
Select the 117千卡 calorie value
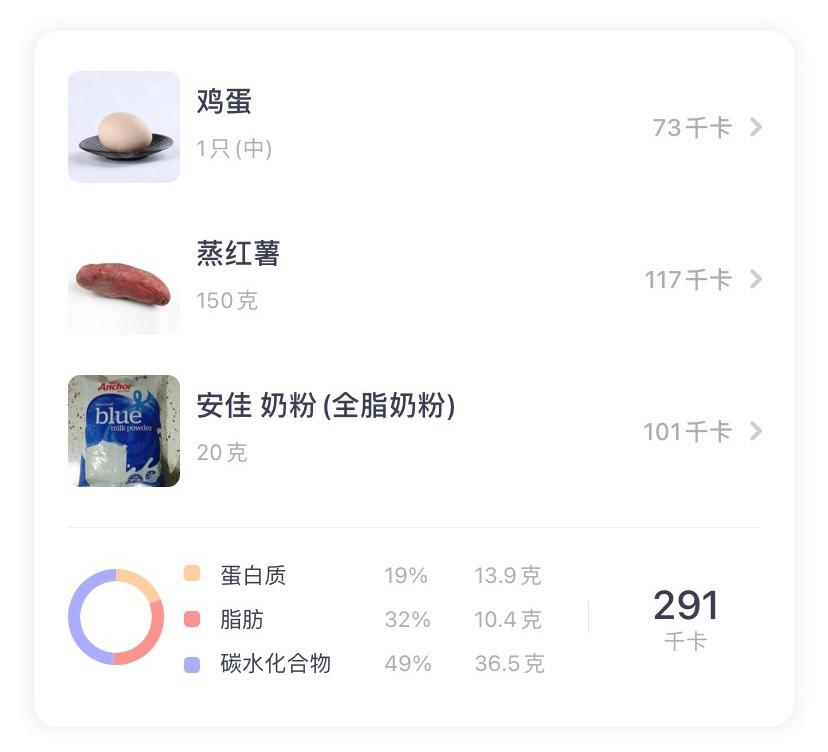[688, 280]
